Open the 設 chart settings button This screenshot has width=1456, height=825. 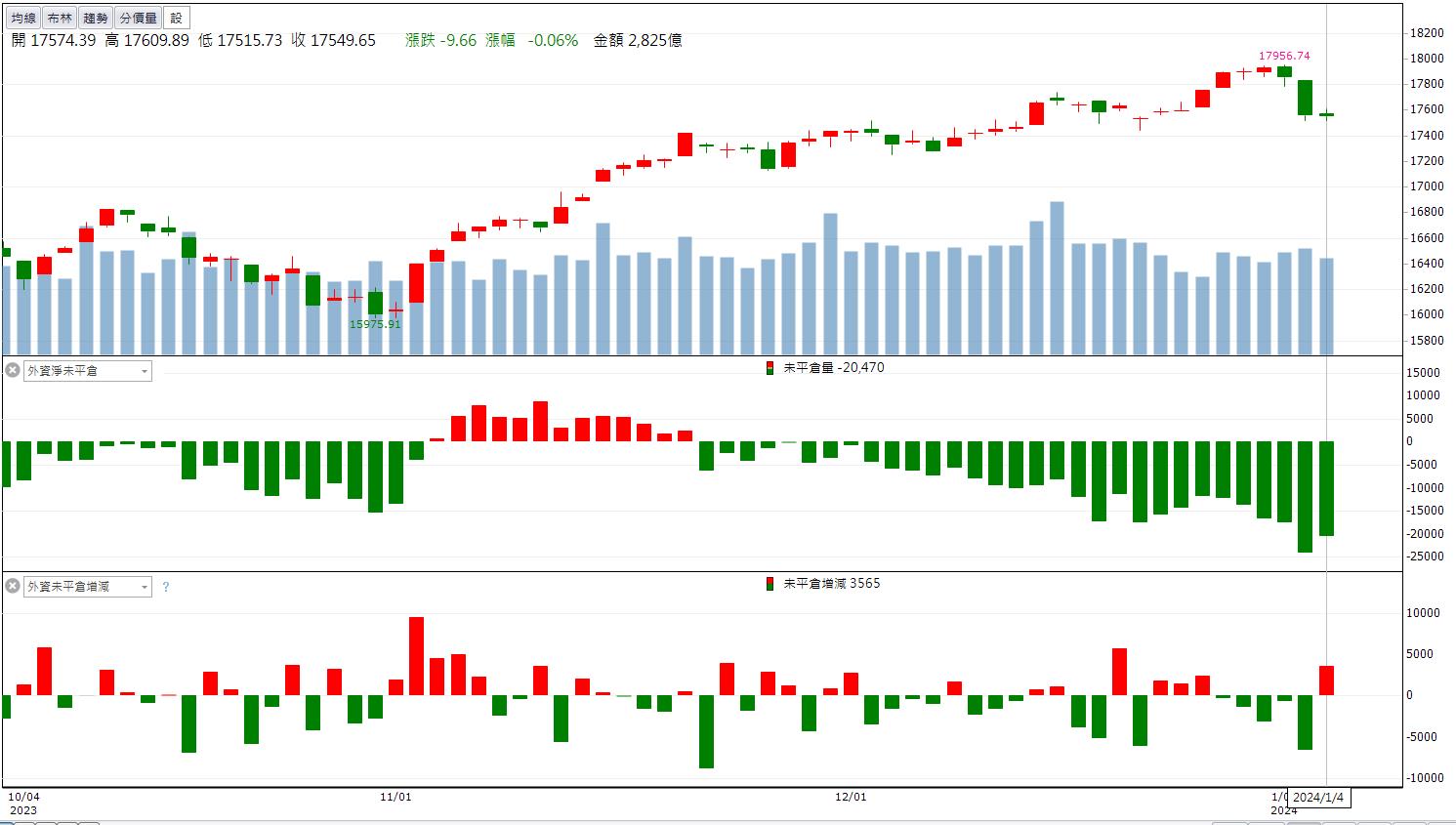176,18
